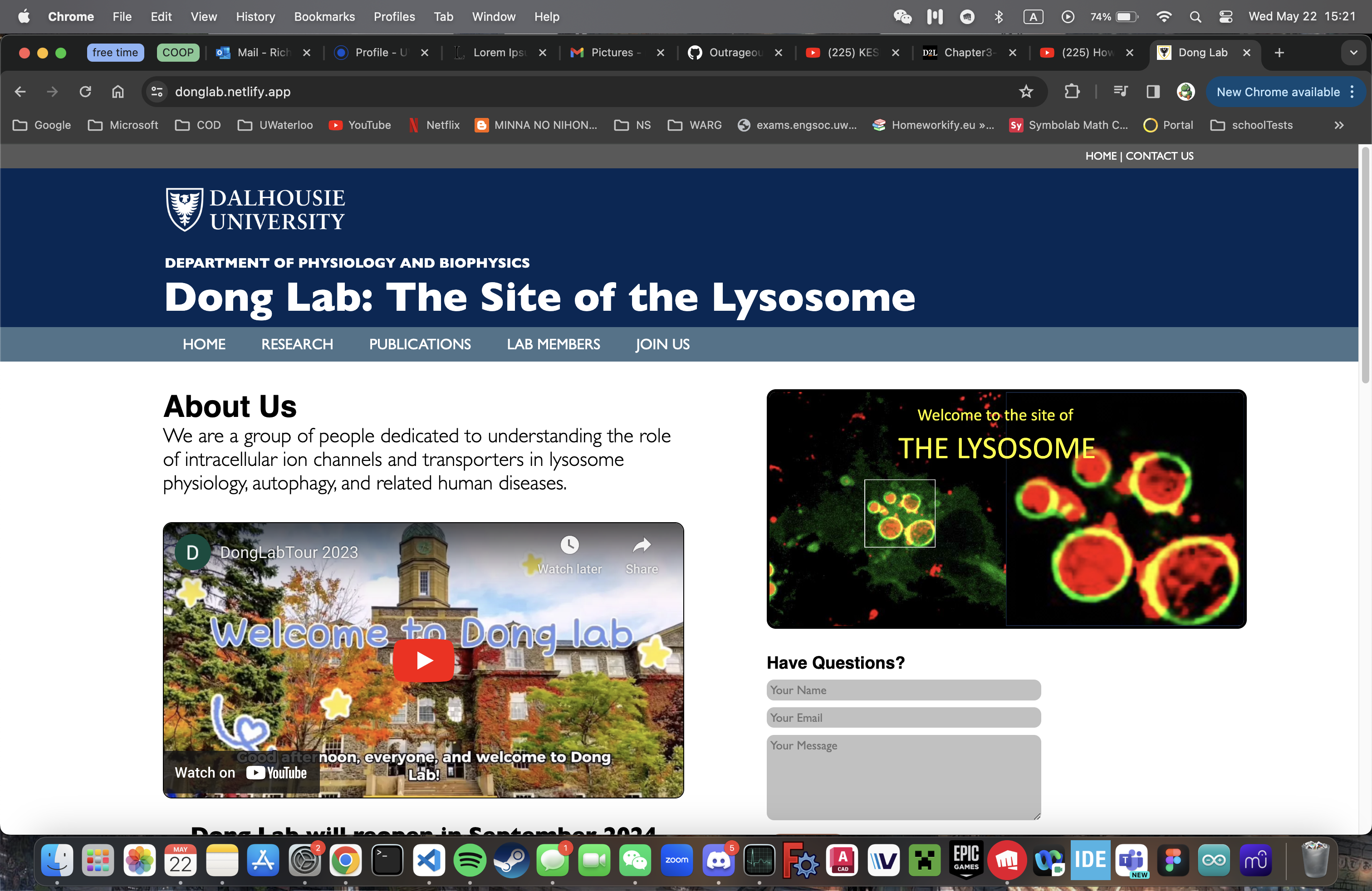This screenshot has width=1372, height=891.
Task: Open the Chrome extensions puzzle icon
Action: (1072, 92)
